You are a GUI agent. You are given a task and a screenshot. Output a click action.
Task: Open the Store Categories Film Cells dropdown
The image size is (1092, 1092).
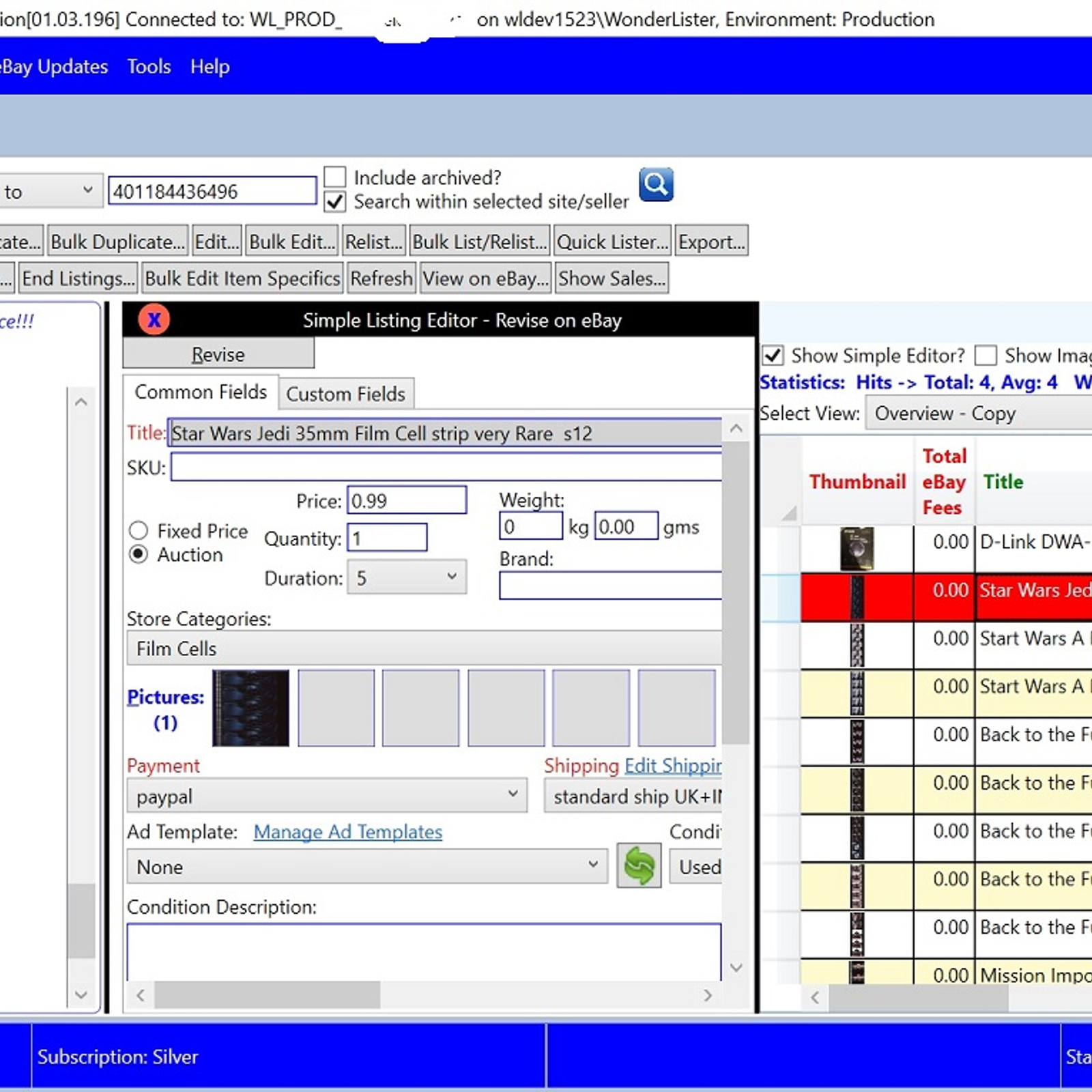(x=424, y=648)
